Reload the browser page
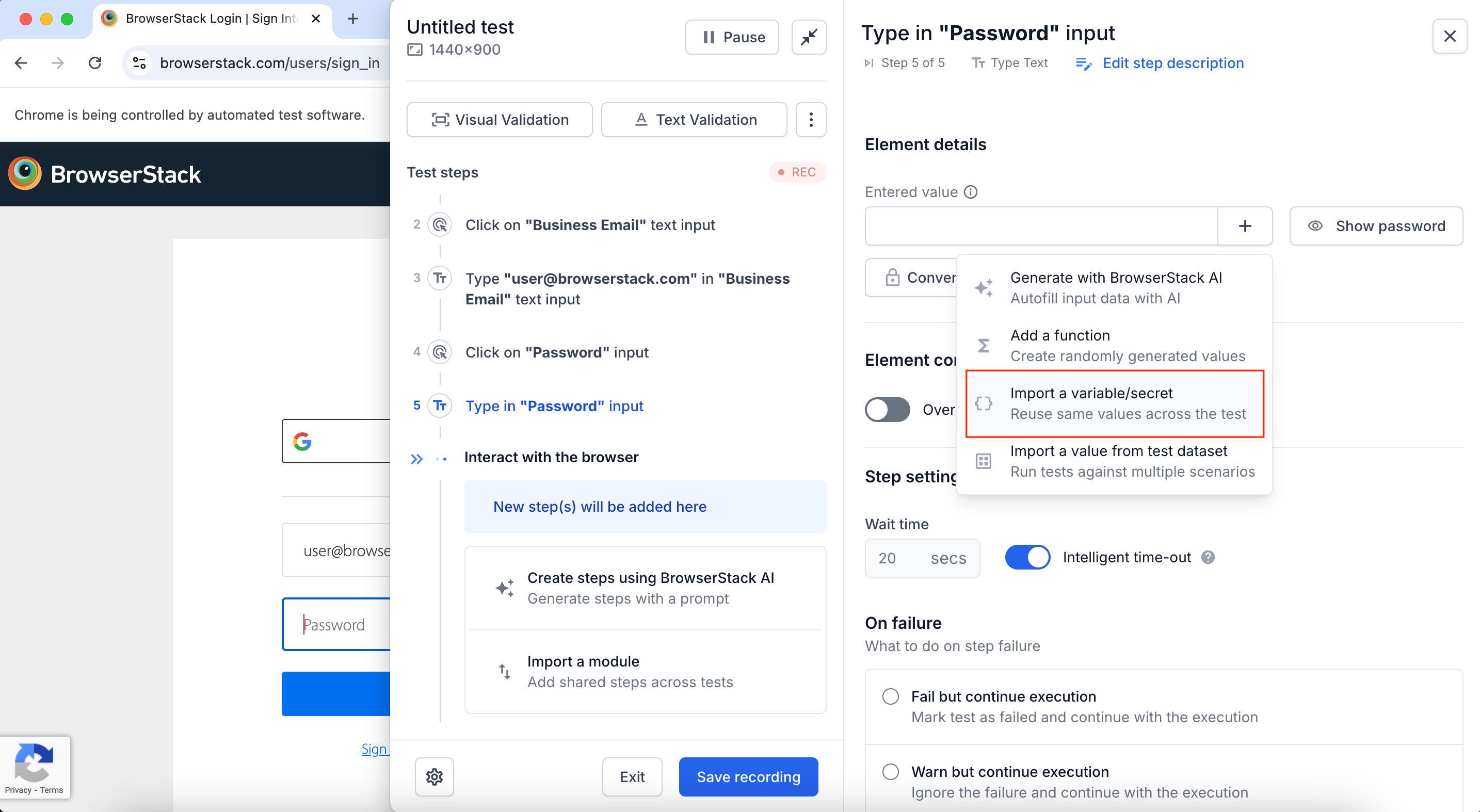The image size is (1480, 812). [95, 62]
